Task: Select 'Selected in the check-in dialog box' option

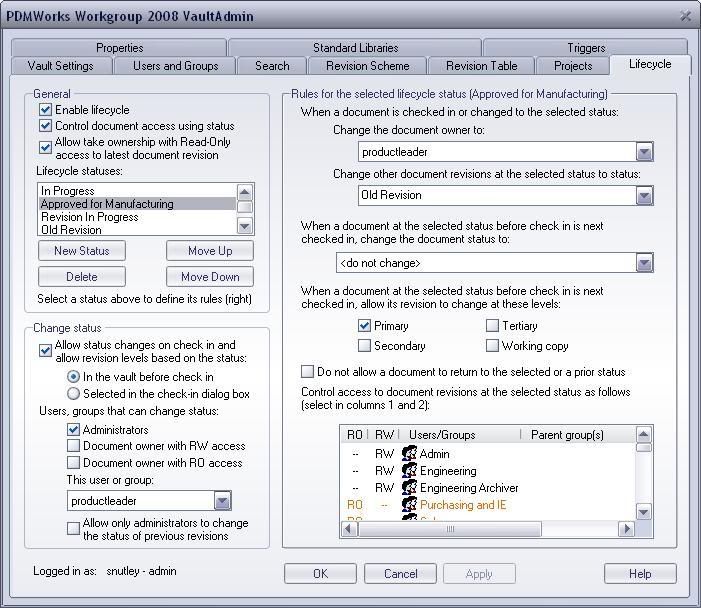Action: 74,394
